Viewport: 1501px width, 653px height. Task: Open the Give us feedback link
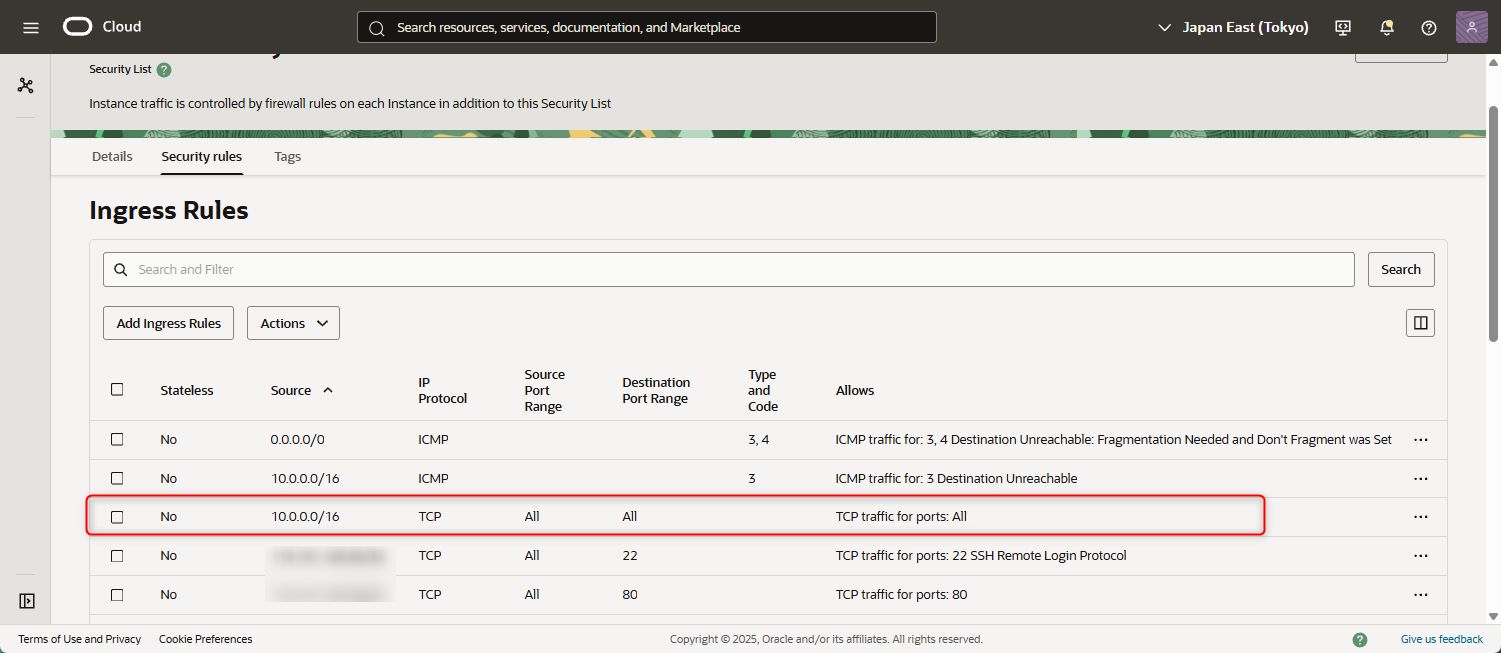click(x=1441, y=639)
